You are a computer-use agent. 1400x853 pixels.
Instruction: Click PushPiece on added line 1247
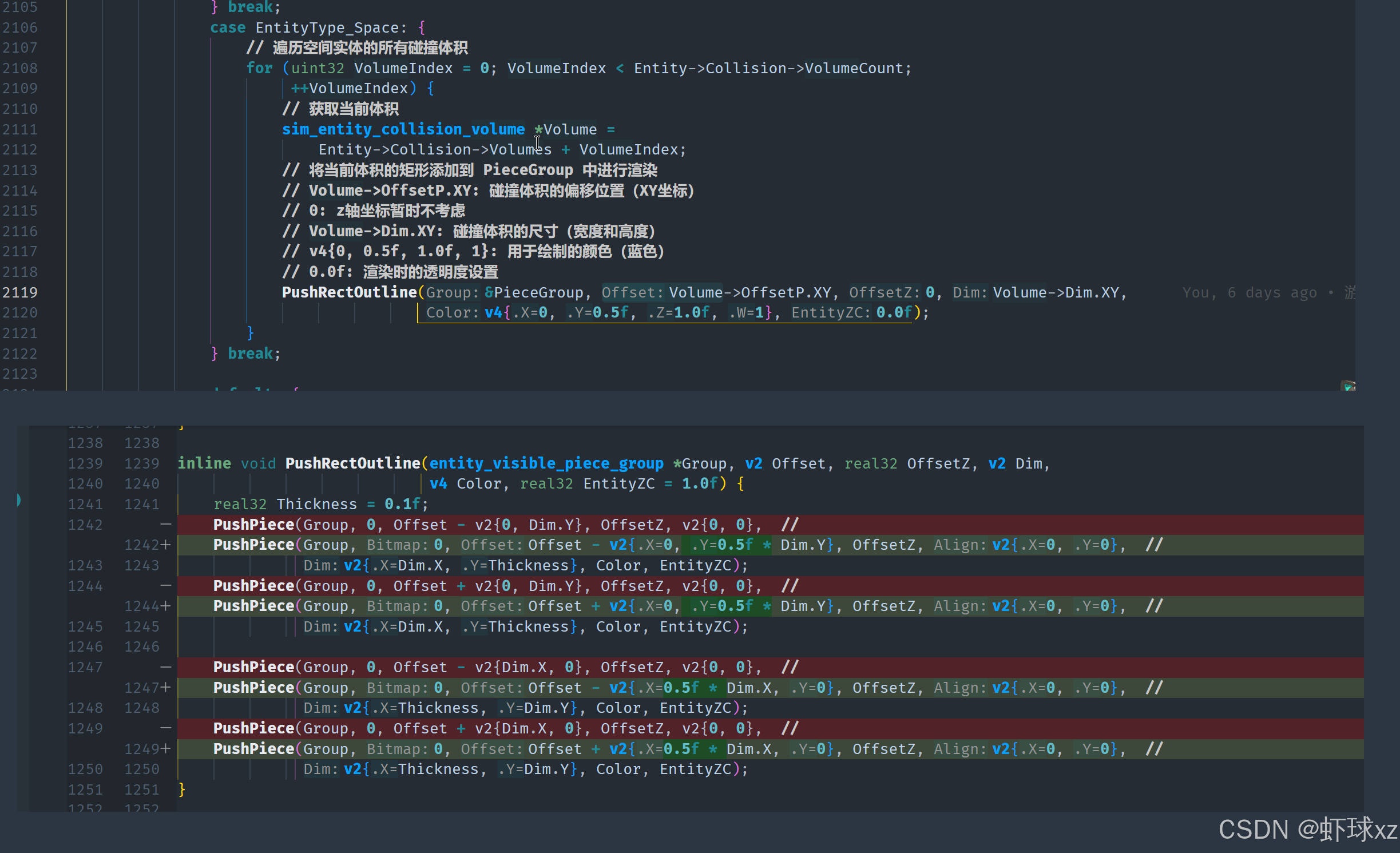tap(254, 688)
